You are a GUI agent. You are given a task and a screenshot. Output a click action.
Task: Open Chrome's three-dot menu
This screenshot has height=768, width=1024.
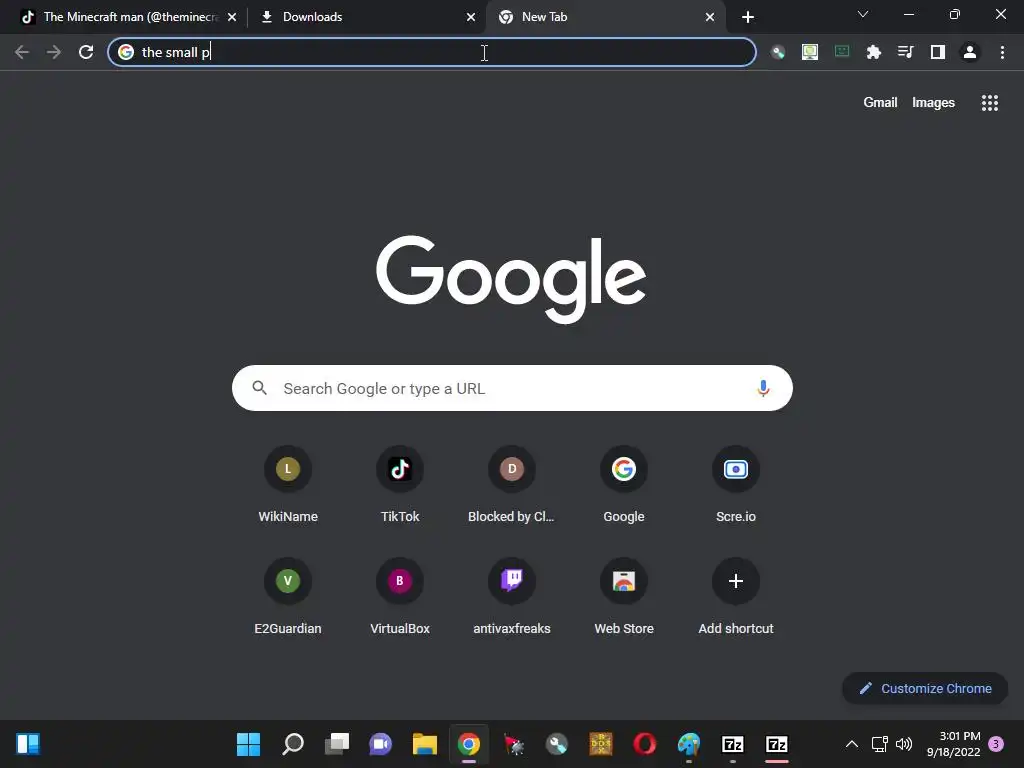point(1002,52)
